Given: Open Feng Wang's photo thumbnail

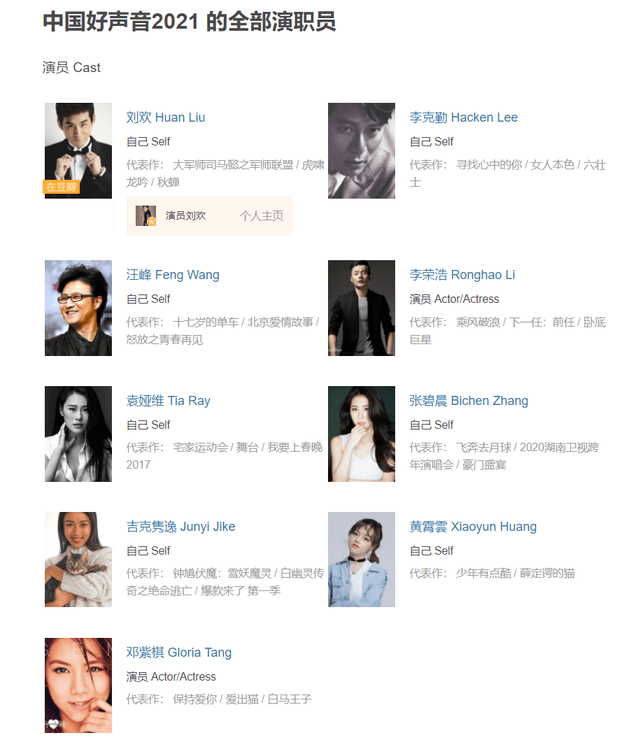Looking at the screenshot, I should coord(78,308).
